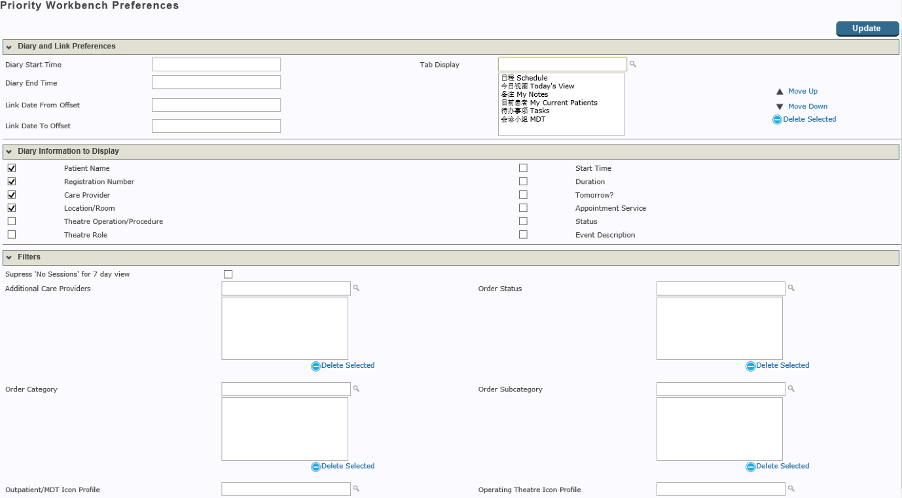The width and height of the screenshot is (902, 498).
Task: Select Today's View in tab list
Action: click(545, 86)
